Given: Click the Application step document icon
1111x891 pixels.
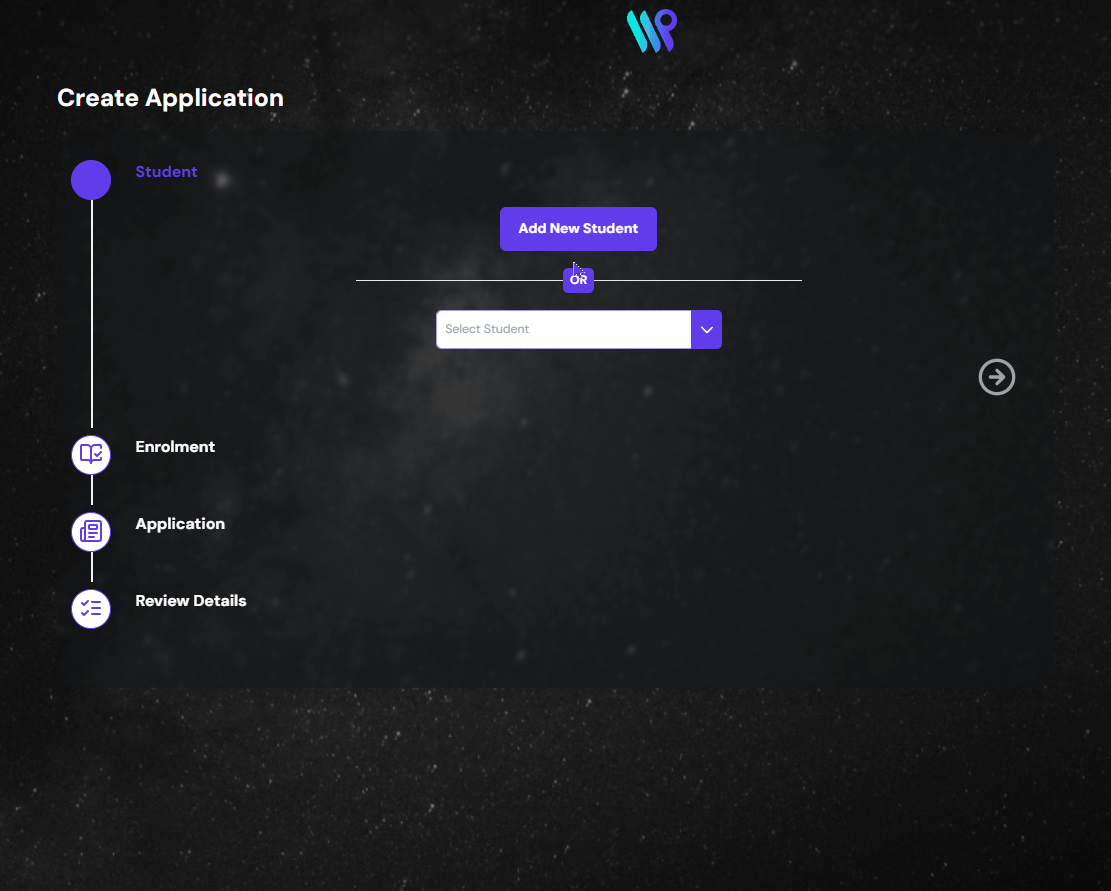Looking at the screenshot, I should (91, 531).
